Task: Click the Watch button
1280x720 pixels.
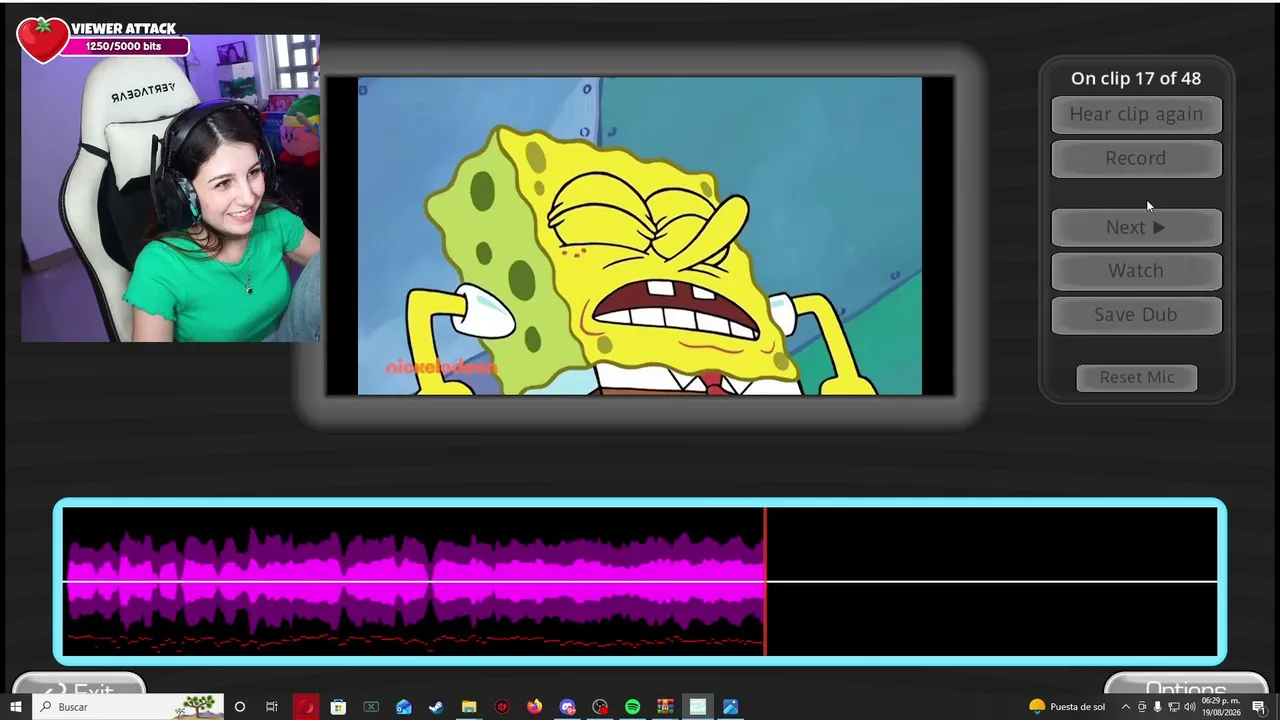Action: click(1136, 271)
